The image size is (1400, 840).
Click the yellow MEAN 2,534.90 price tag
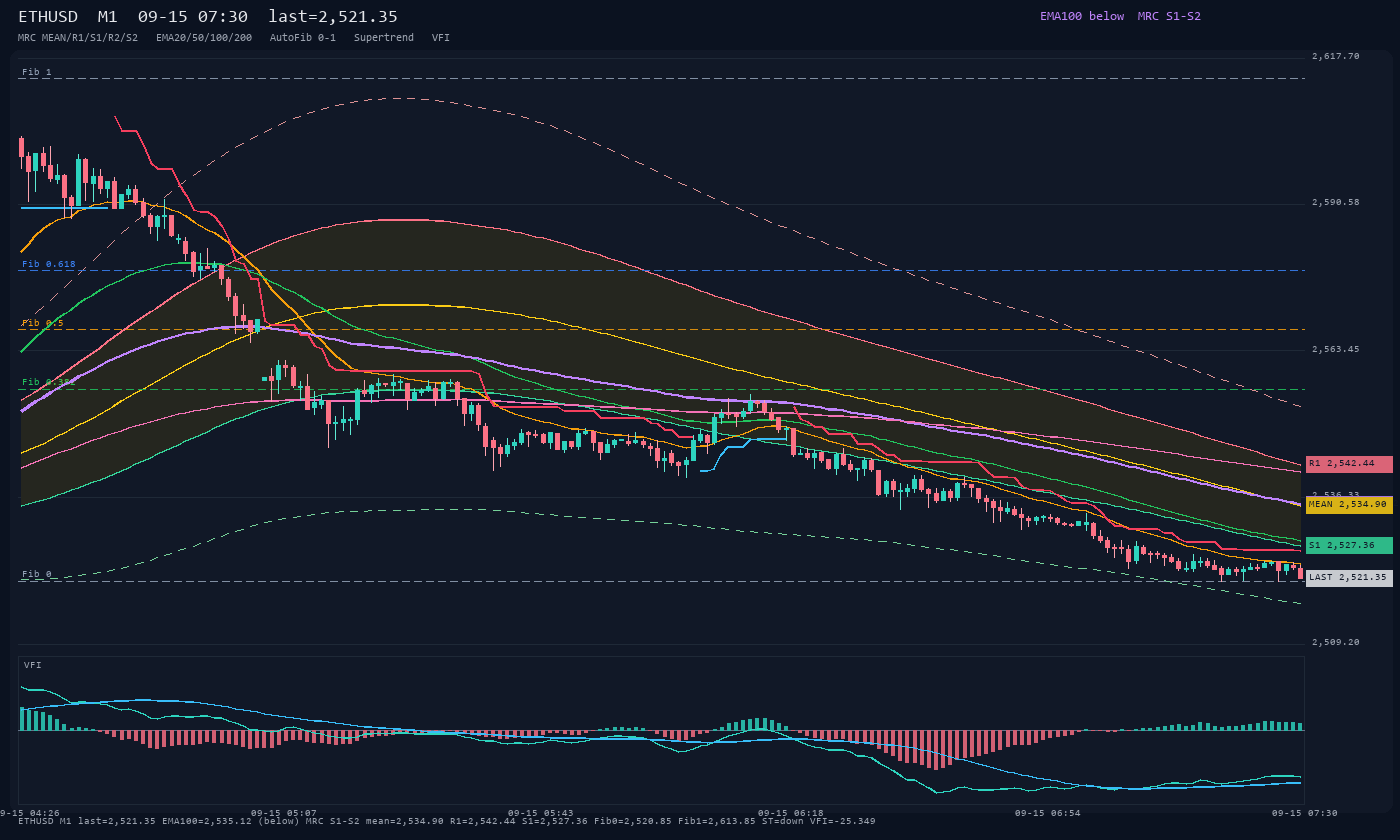coord(1349,505)
